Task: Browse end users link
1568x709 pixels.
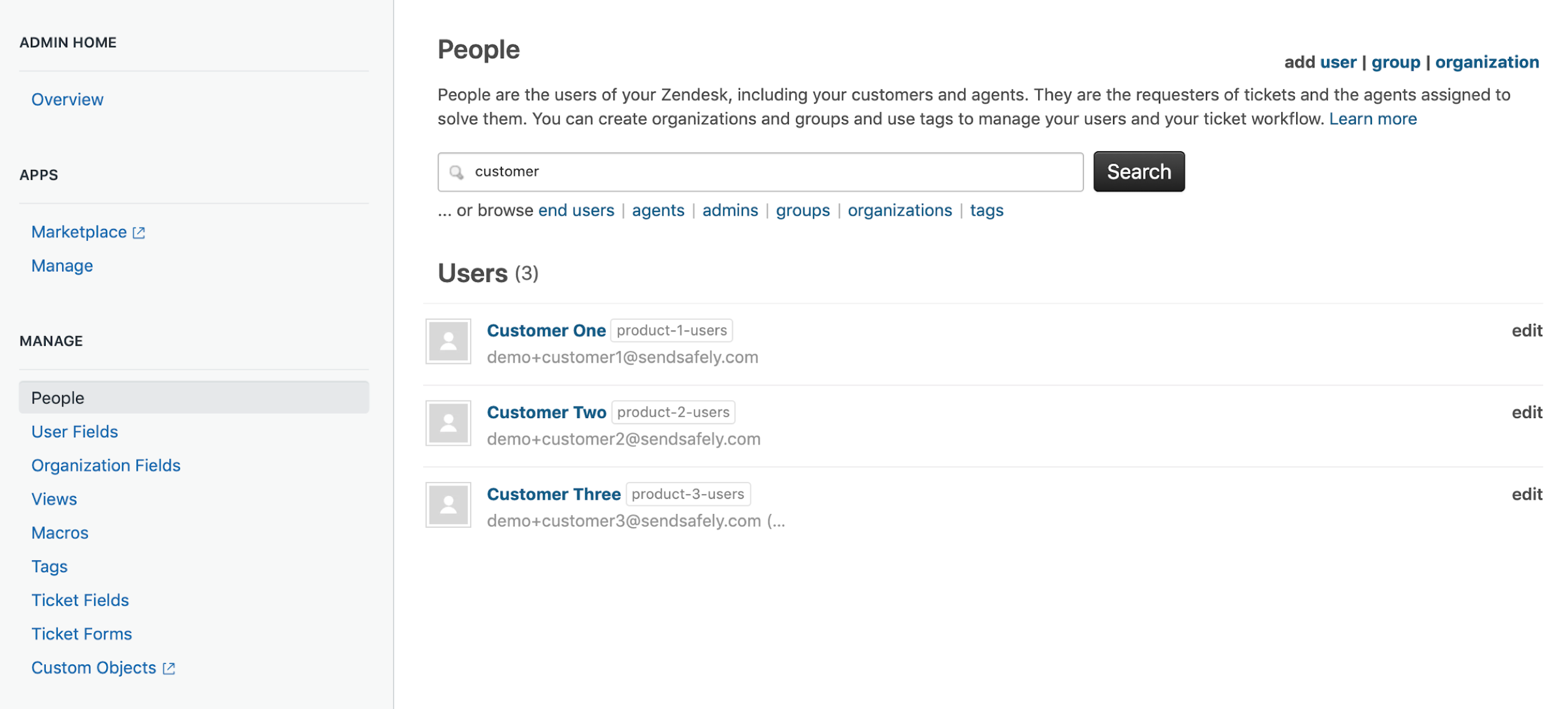Action: tap(576, 211)
